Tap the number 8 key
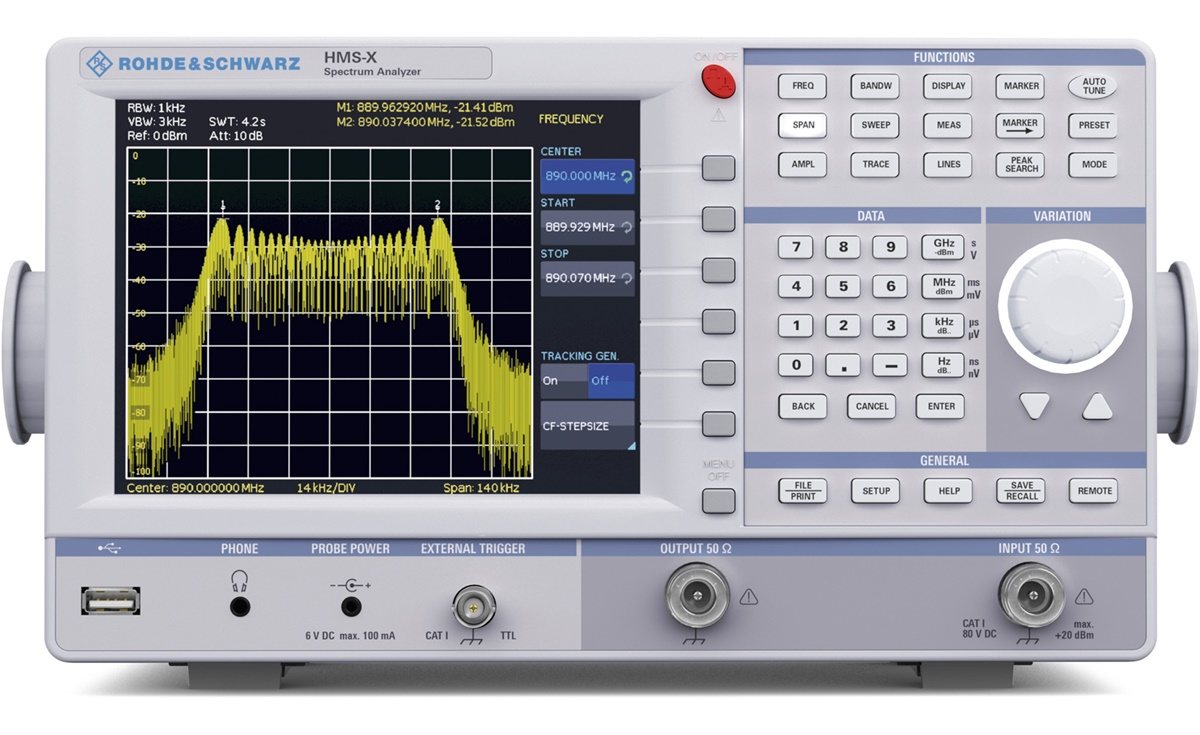Viewport: 1200px width, 735px height. [843, 248]
